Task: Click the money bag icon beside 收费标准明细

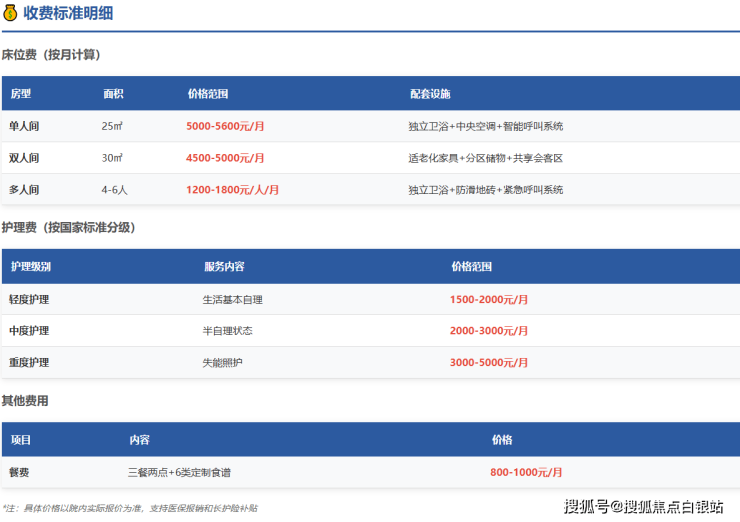Action: [10, 14]
